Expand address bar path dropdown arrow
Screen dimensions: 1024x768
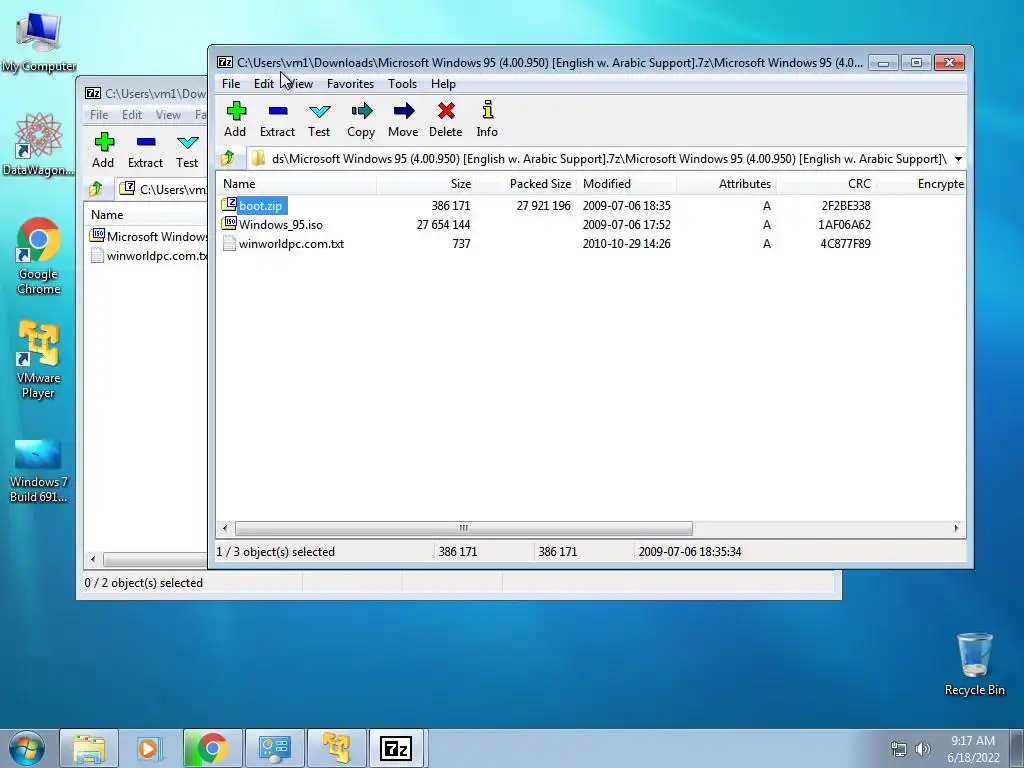pyautogui.click(x=958, y=159)
